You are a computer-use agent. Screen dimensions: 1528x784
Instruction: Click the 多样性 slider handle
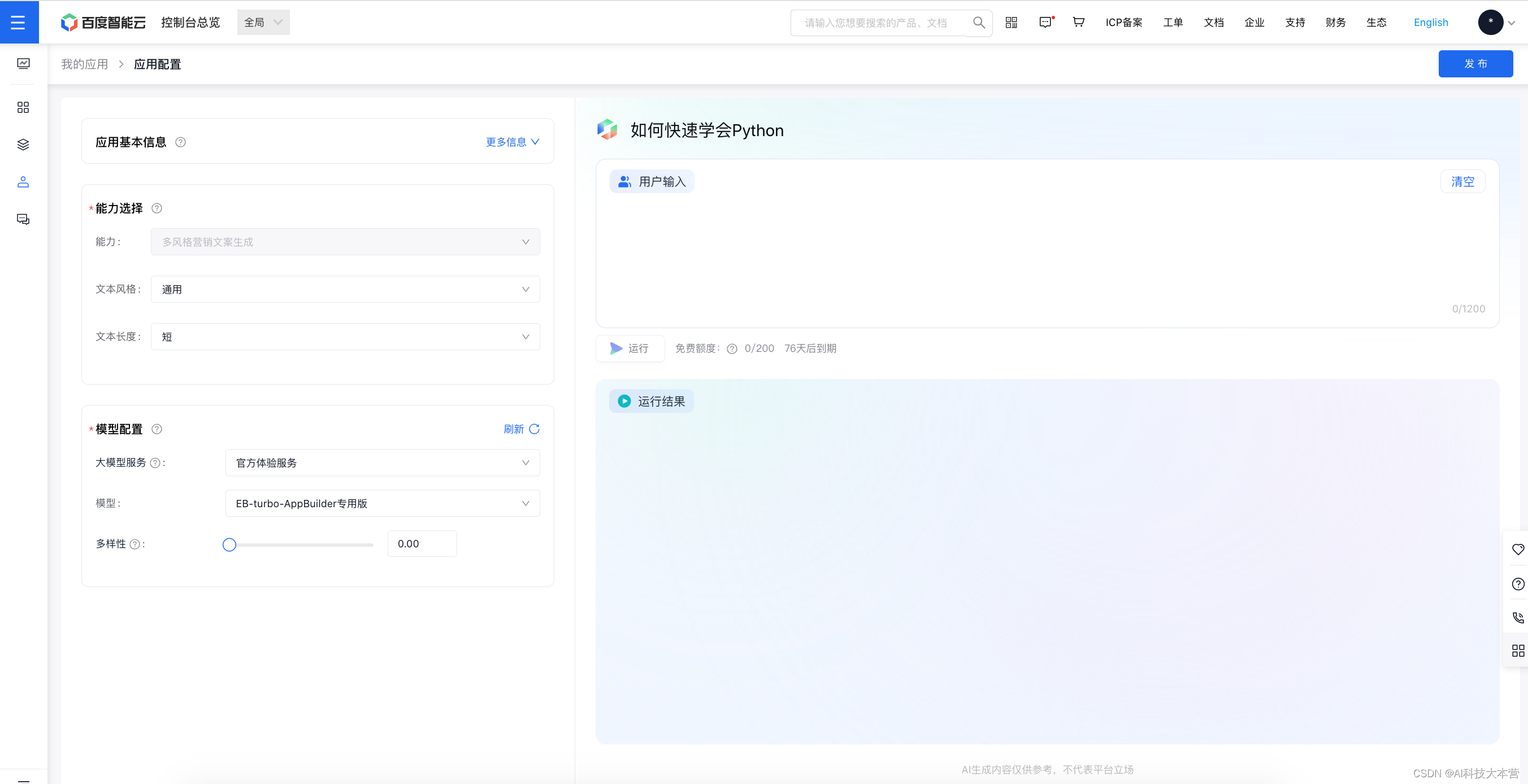229,545
